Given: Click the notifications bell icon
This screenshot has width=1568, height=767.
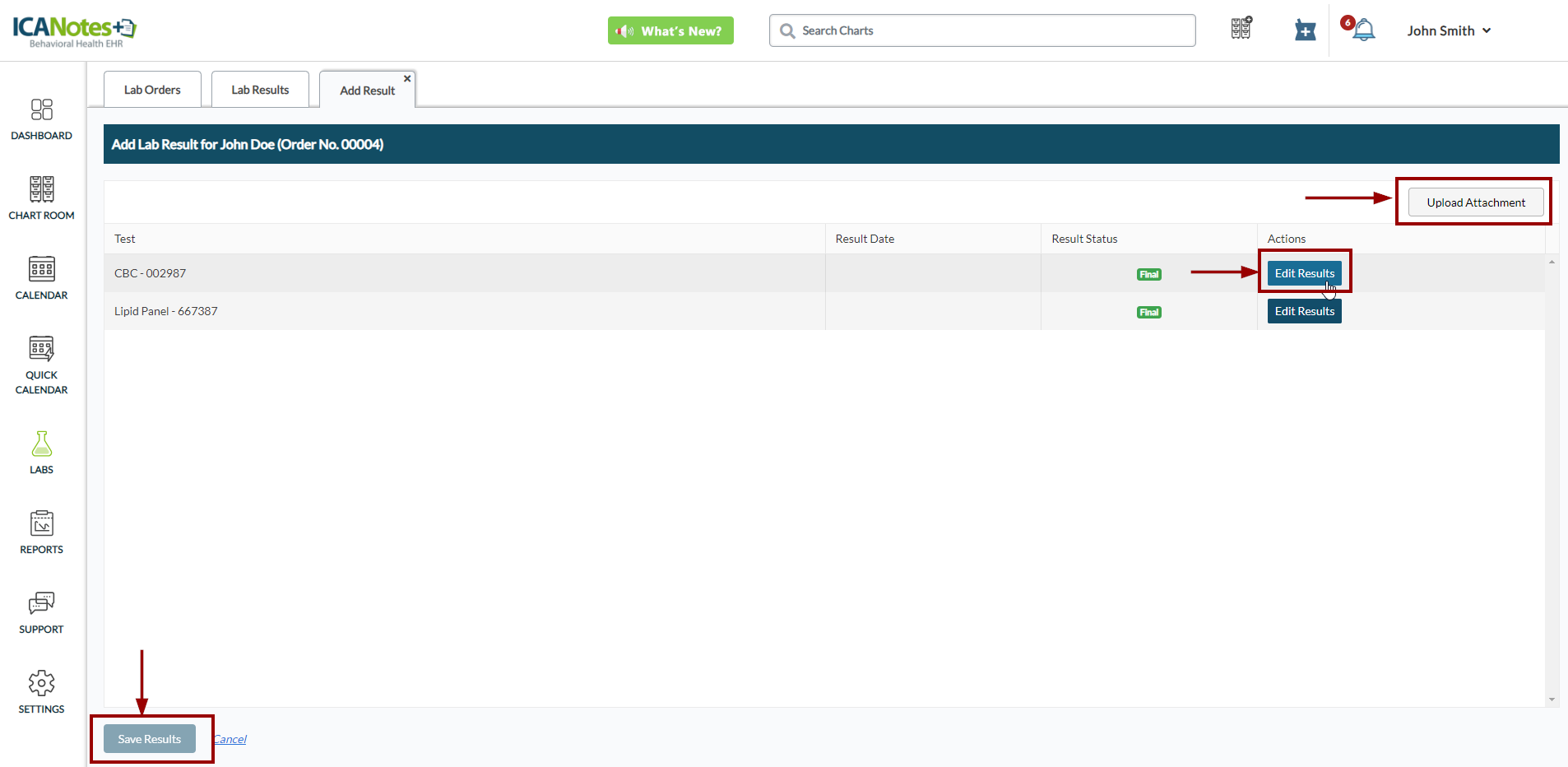Looking at the screenshot, I should (x=1363, y=30).
